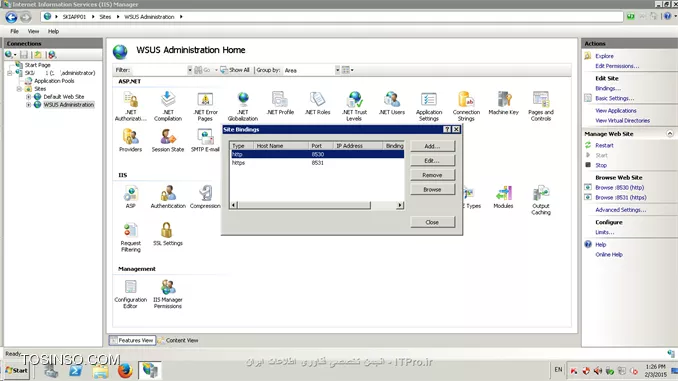Open .NET Profile feature

coord(280,103)
